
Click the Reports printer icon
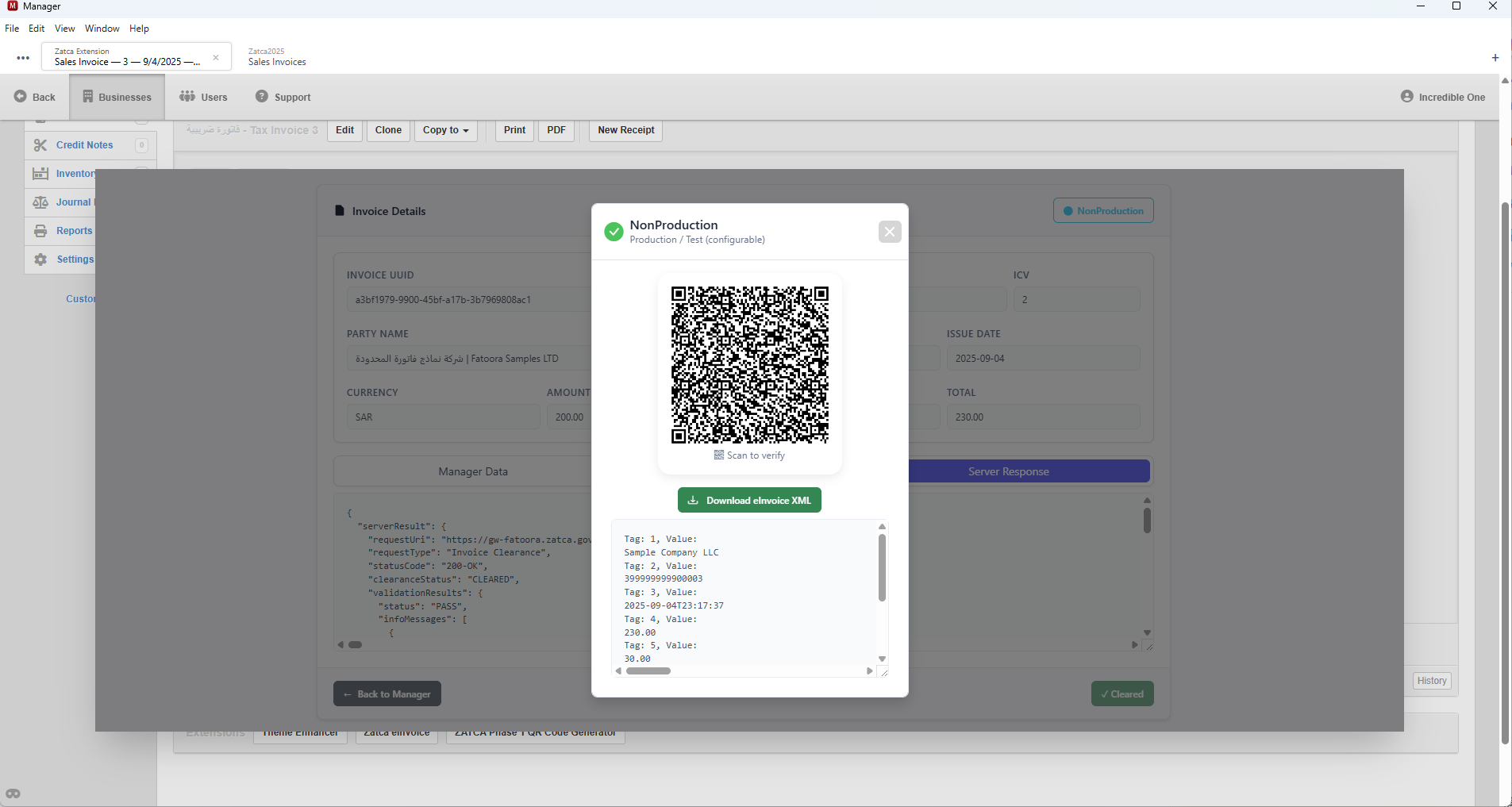(x=40, y=231)
